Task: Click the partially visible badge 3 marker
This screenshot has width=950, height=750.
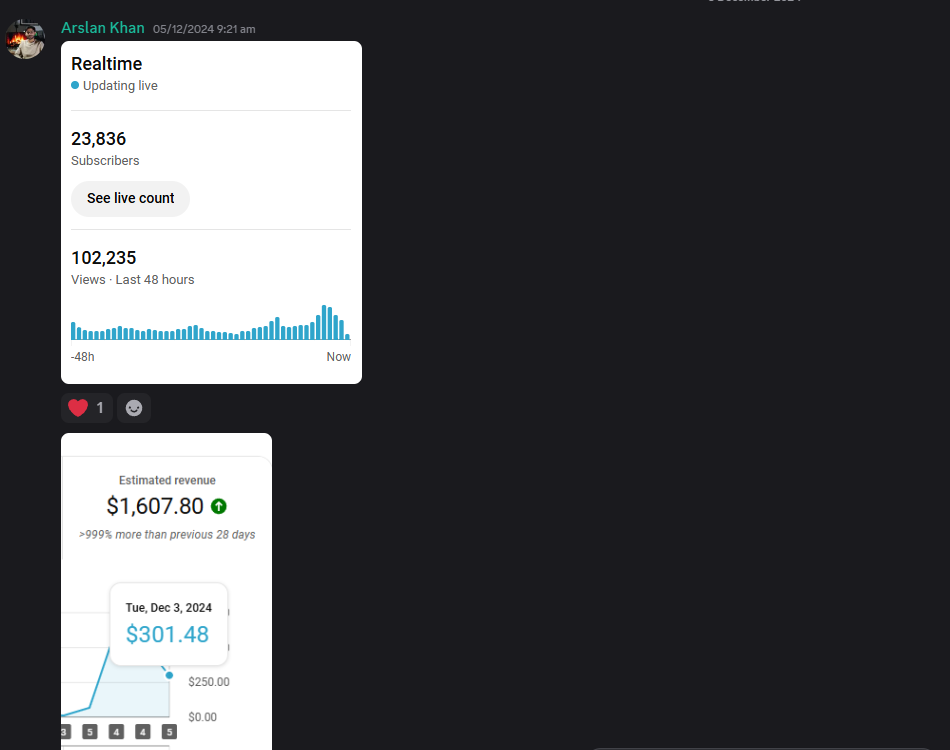Action: click(65, 732)
